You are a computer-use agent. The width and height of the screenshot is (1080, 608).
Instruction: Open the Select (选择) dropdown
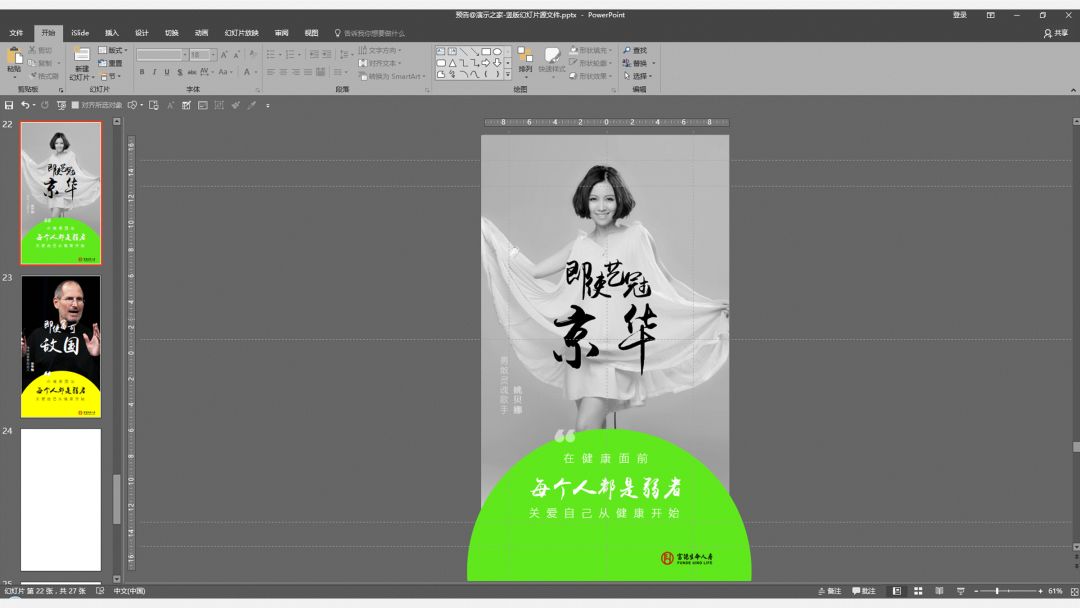pyautogui.click(x=637, y=76)
